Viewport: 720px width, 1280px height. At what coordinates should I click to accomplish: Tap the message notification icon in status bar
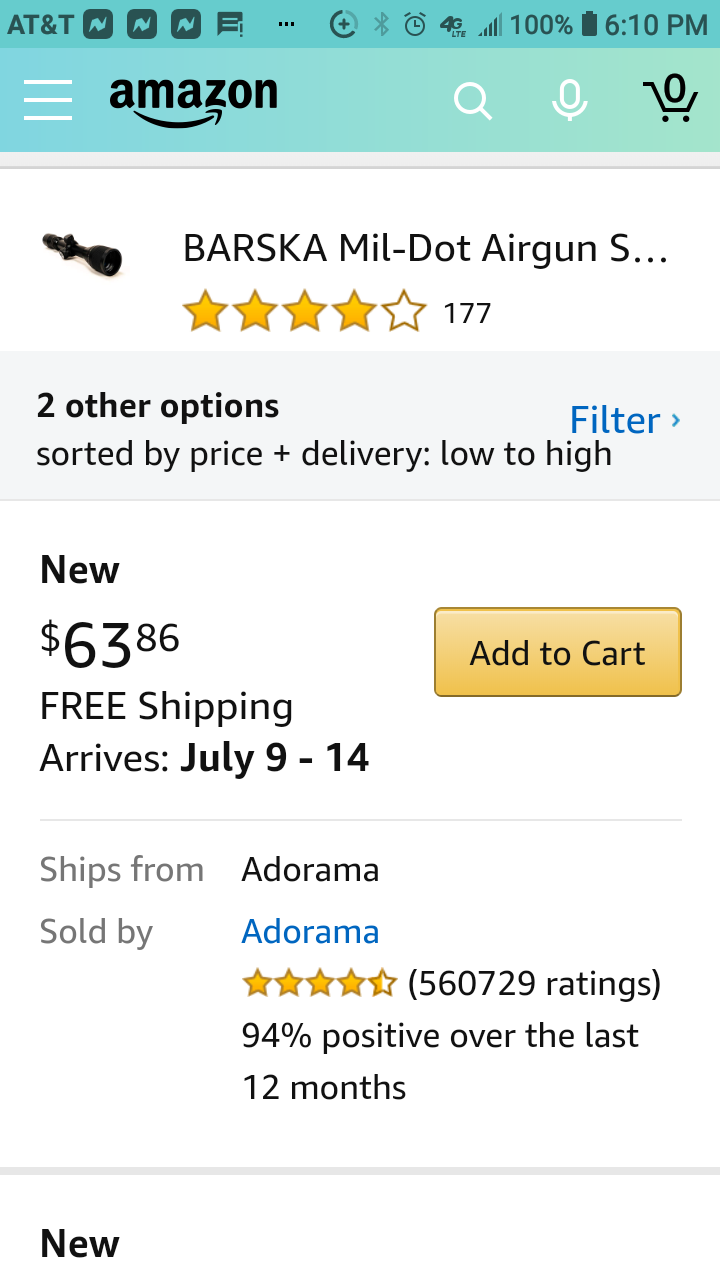click(231, 24)
